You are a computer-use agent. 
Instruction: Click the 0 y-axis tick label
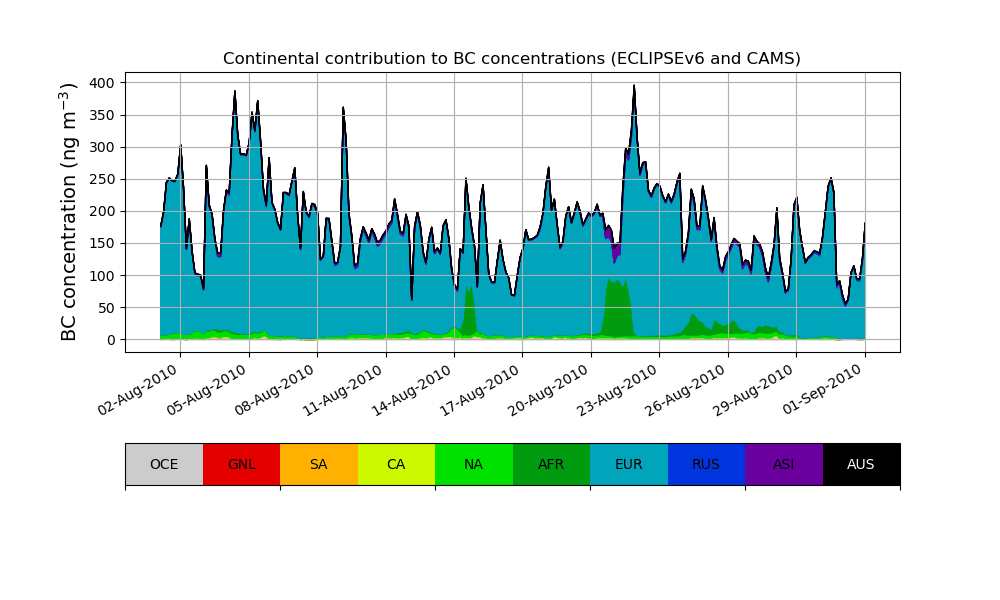pos(112,340)
